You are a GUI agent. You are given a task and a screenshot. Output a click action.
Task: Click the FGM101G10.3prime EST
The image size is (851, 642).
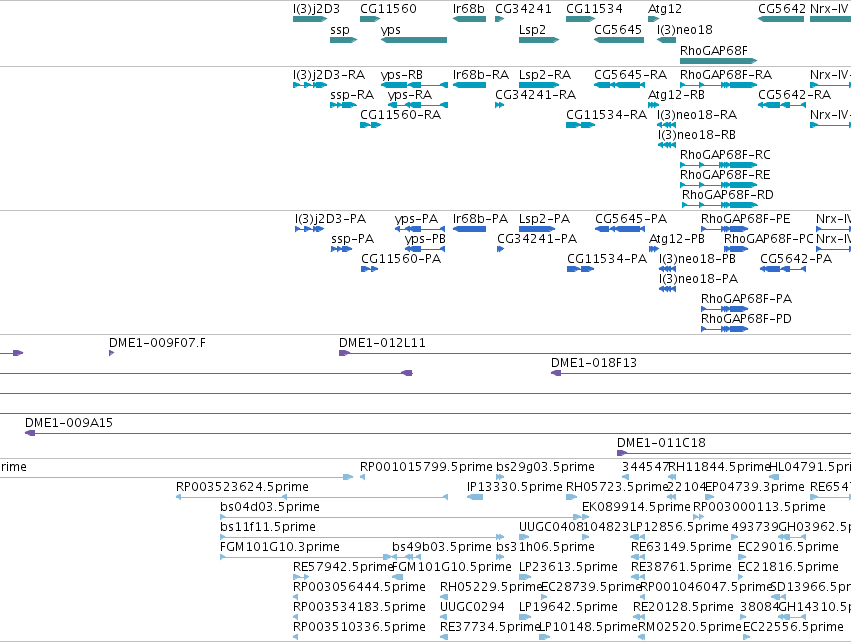pos(306,557)
